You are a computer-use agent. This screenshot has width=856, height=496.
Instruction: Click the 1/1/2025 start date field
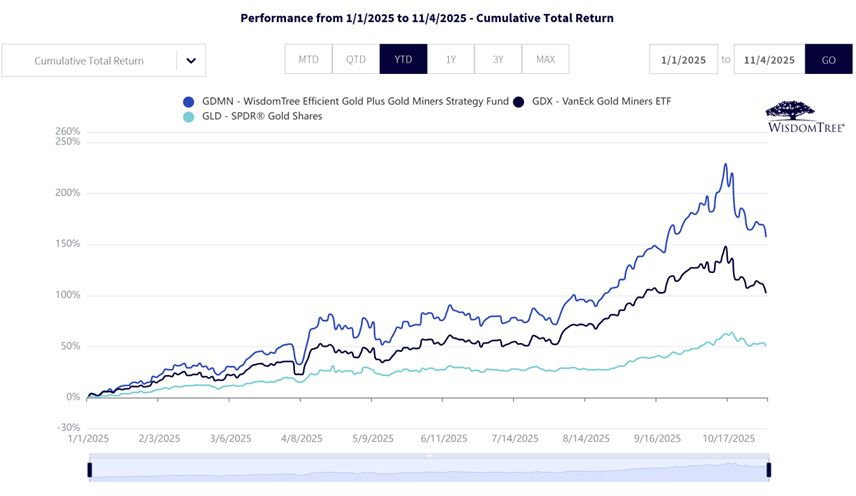[x=683, y=59]
